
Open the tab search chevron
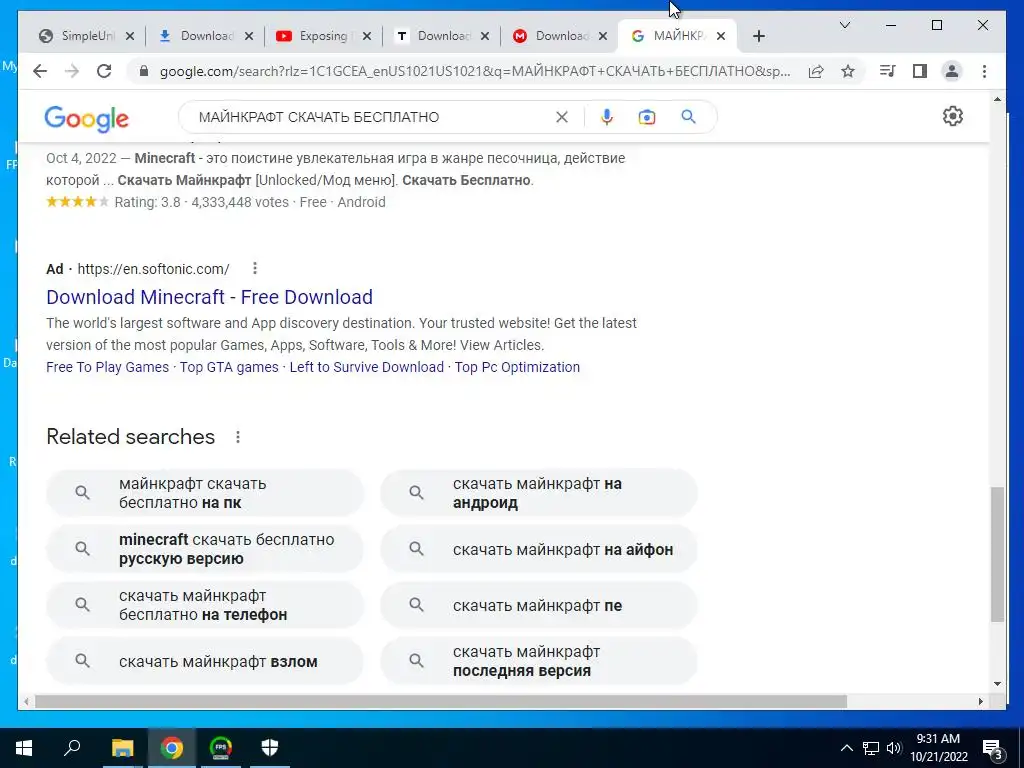coord(844,25)
